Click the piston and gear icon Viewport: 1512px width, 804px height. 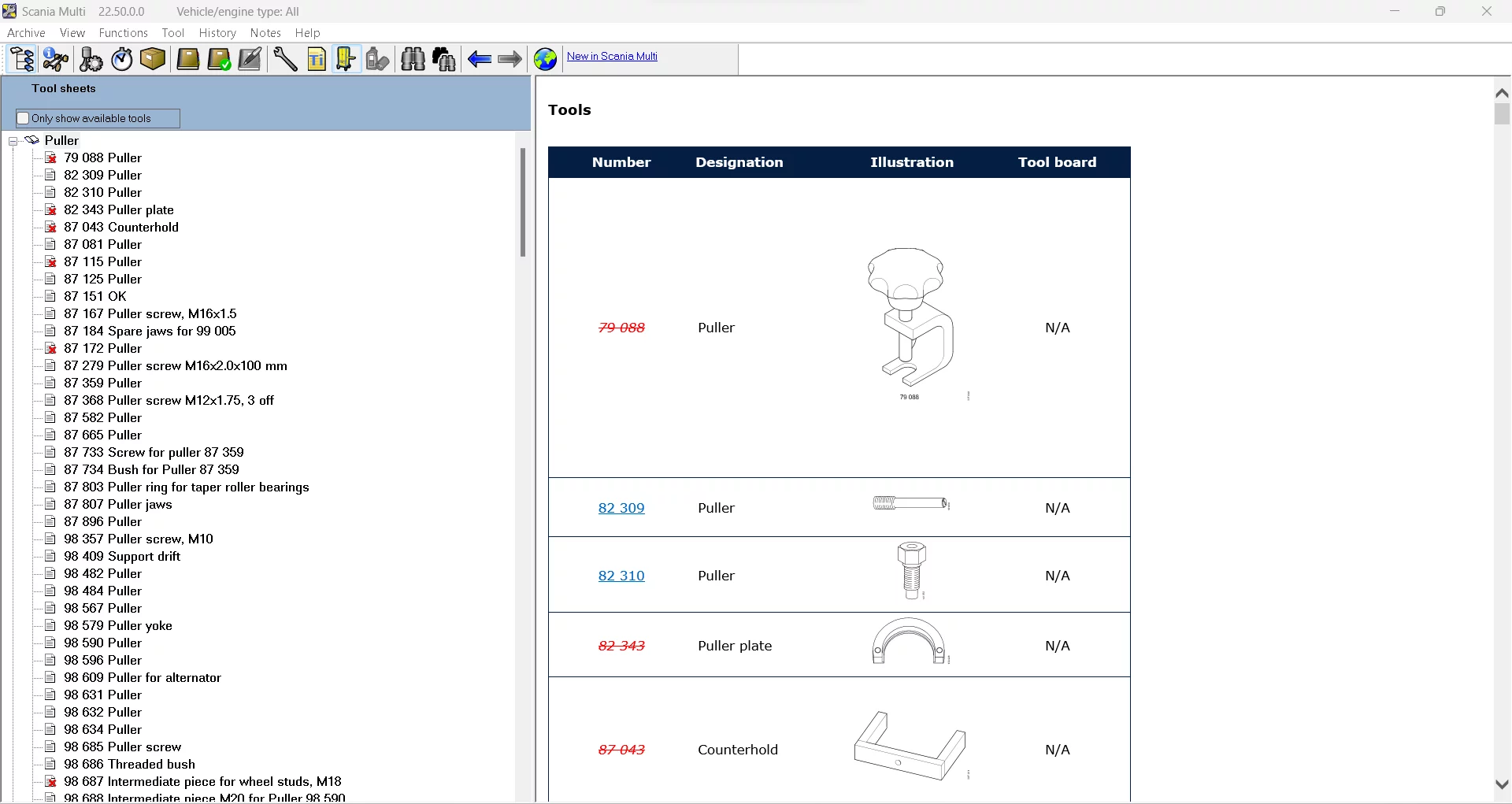pyautogui.click(x=91, y=59)
